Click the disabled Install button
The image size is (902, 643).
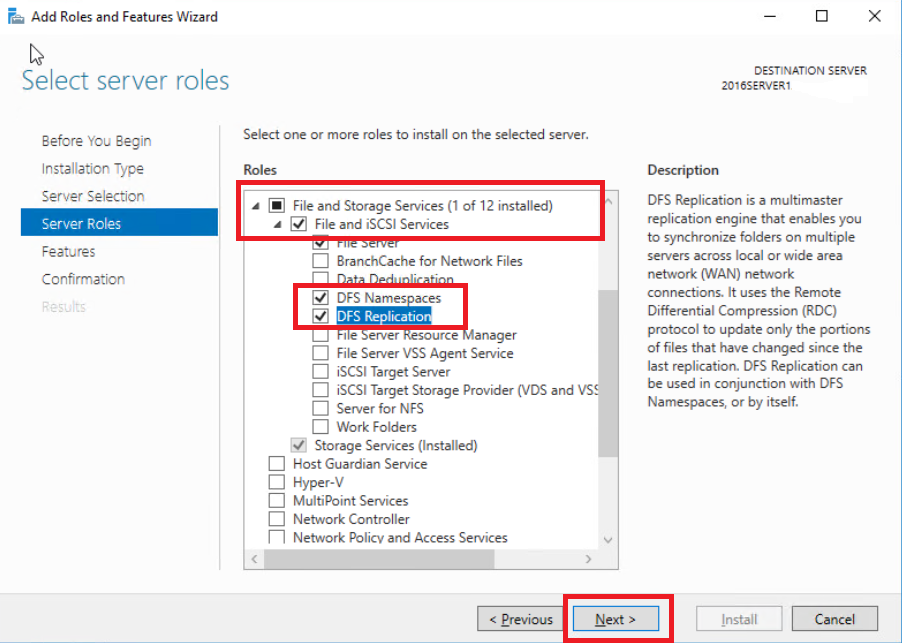point(739,619)
